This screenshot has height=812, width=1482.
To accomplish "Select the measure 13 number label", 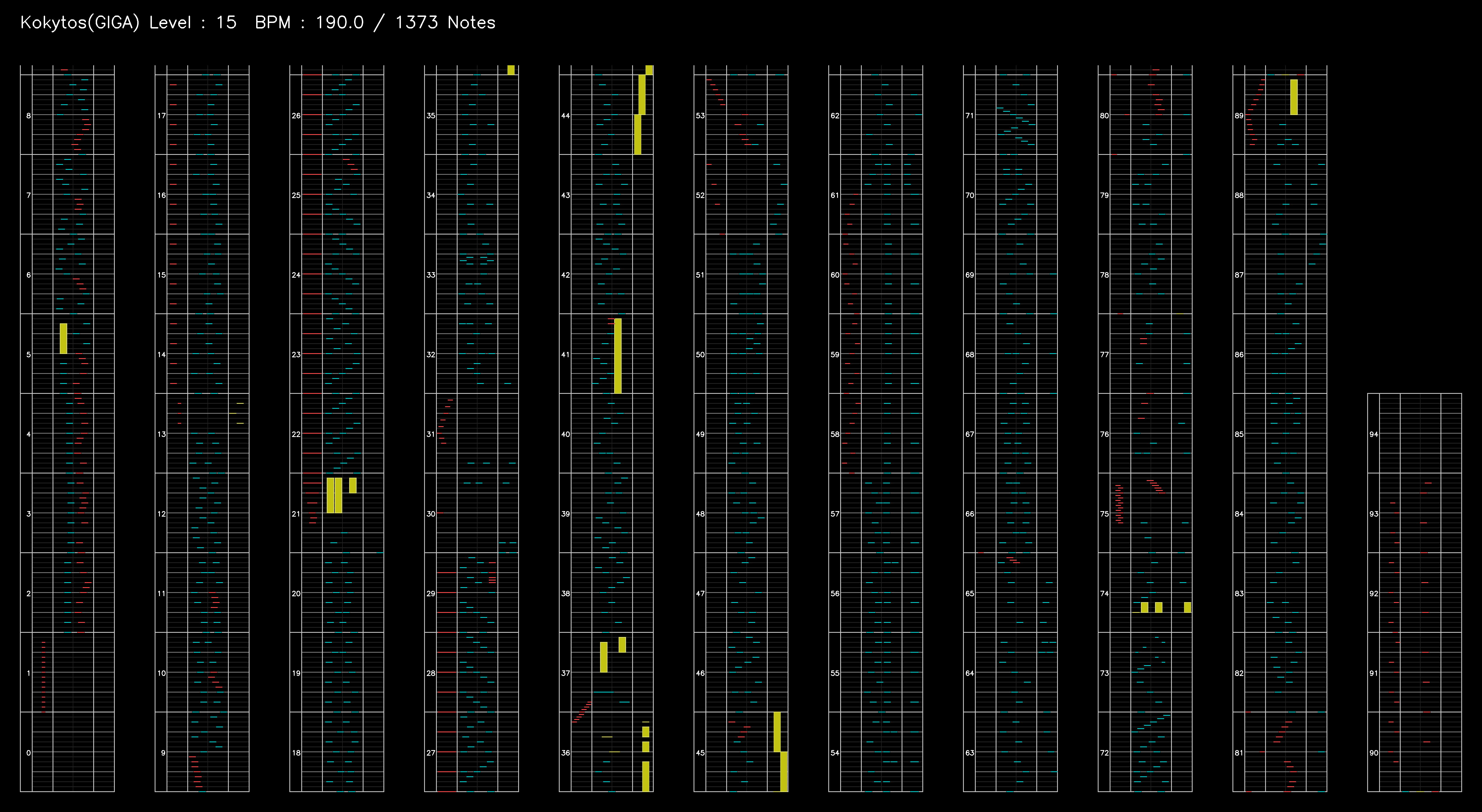I will pyautogui.click(x=162, y=434).
